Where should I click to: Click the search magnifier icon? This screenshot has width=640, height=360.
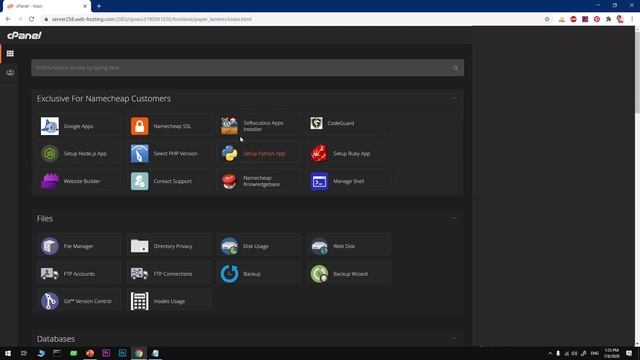point(456,68)
